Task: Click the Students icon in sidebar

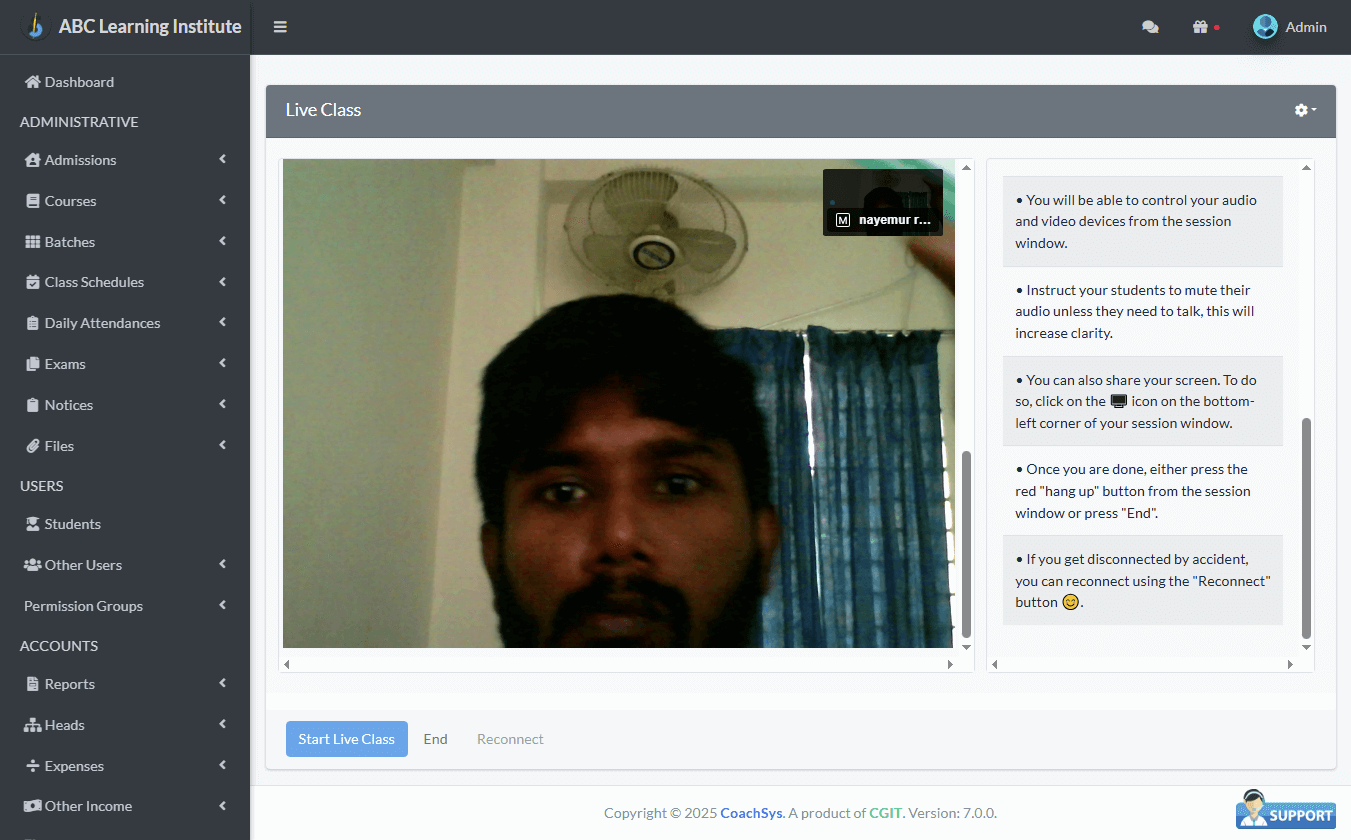Action: pos(33,524)
